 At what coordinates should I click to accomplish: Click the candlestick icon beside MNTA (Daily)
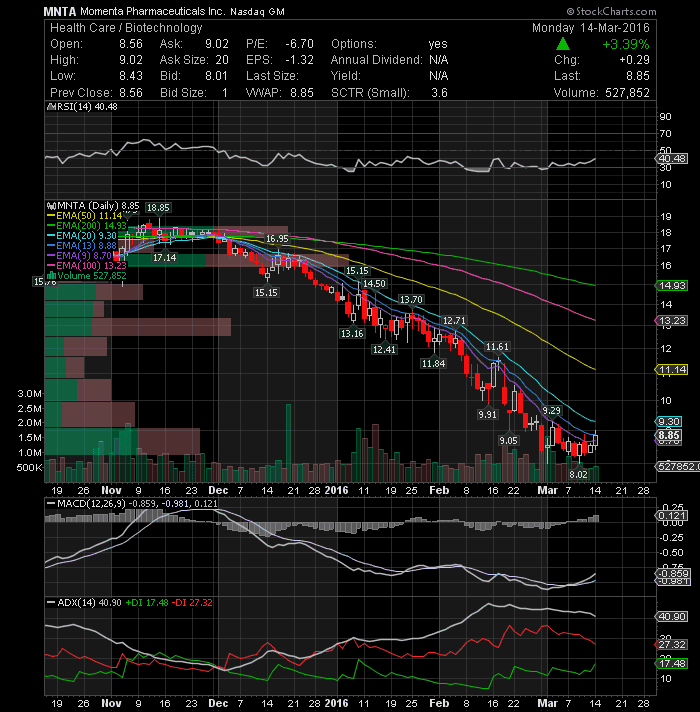51,206
